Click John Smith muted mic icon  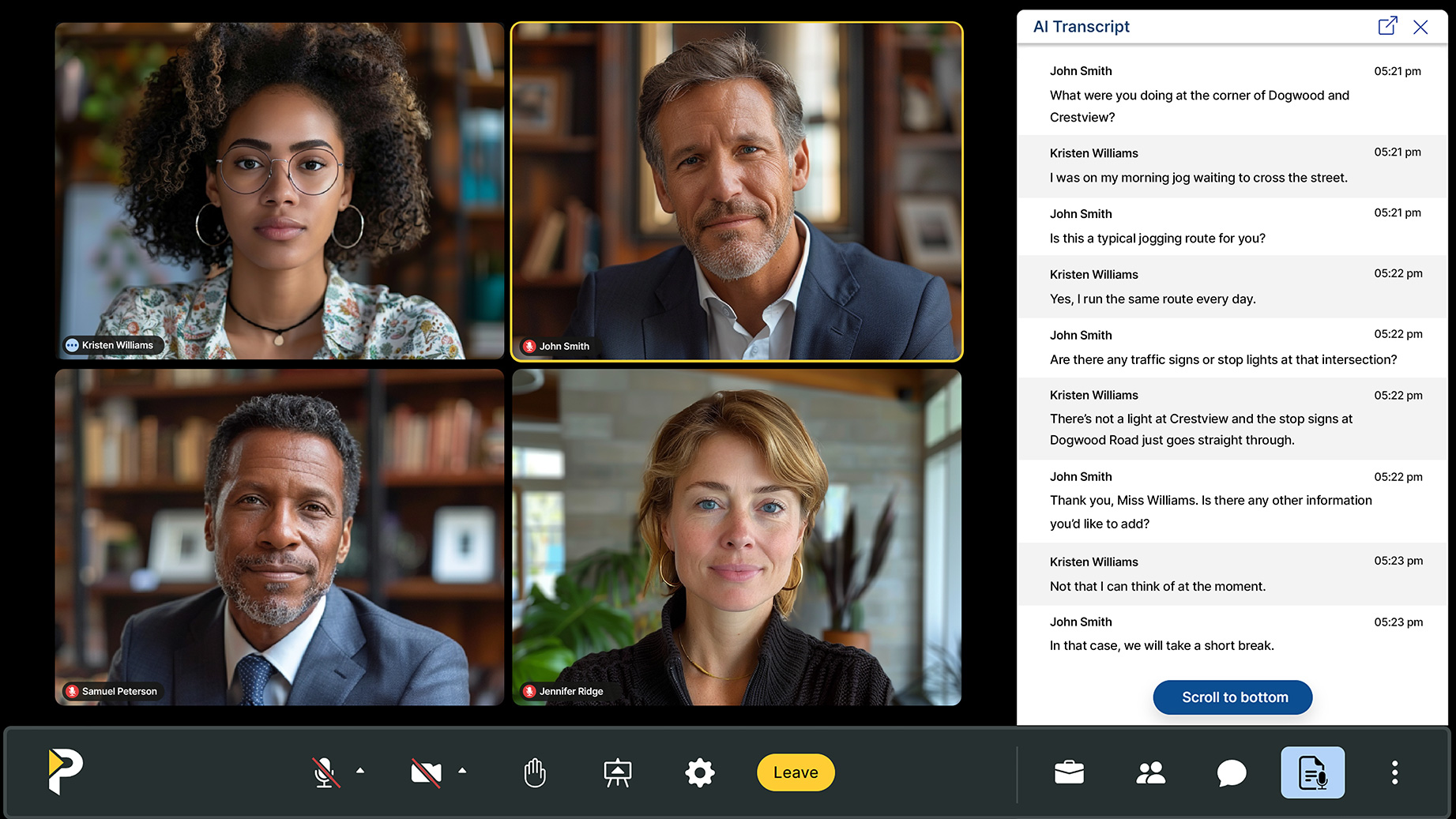click(529, 346)
